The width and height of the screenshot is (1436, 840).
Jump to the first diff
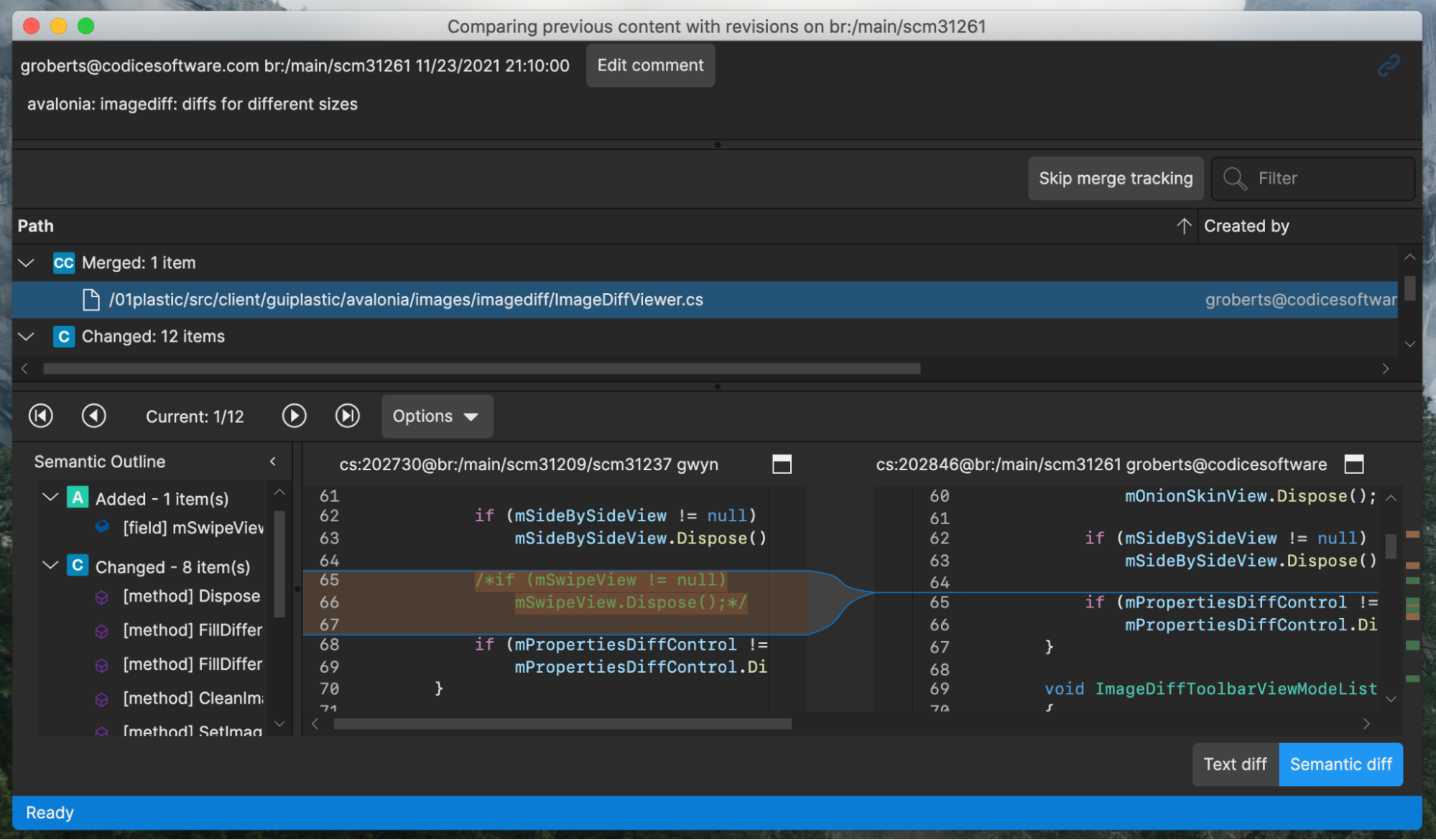point(40,416)
